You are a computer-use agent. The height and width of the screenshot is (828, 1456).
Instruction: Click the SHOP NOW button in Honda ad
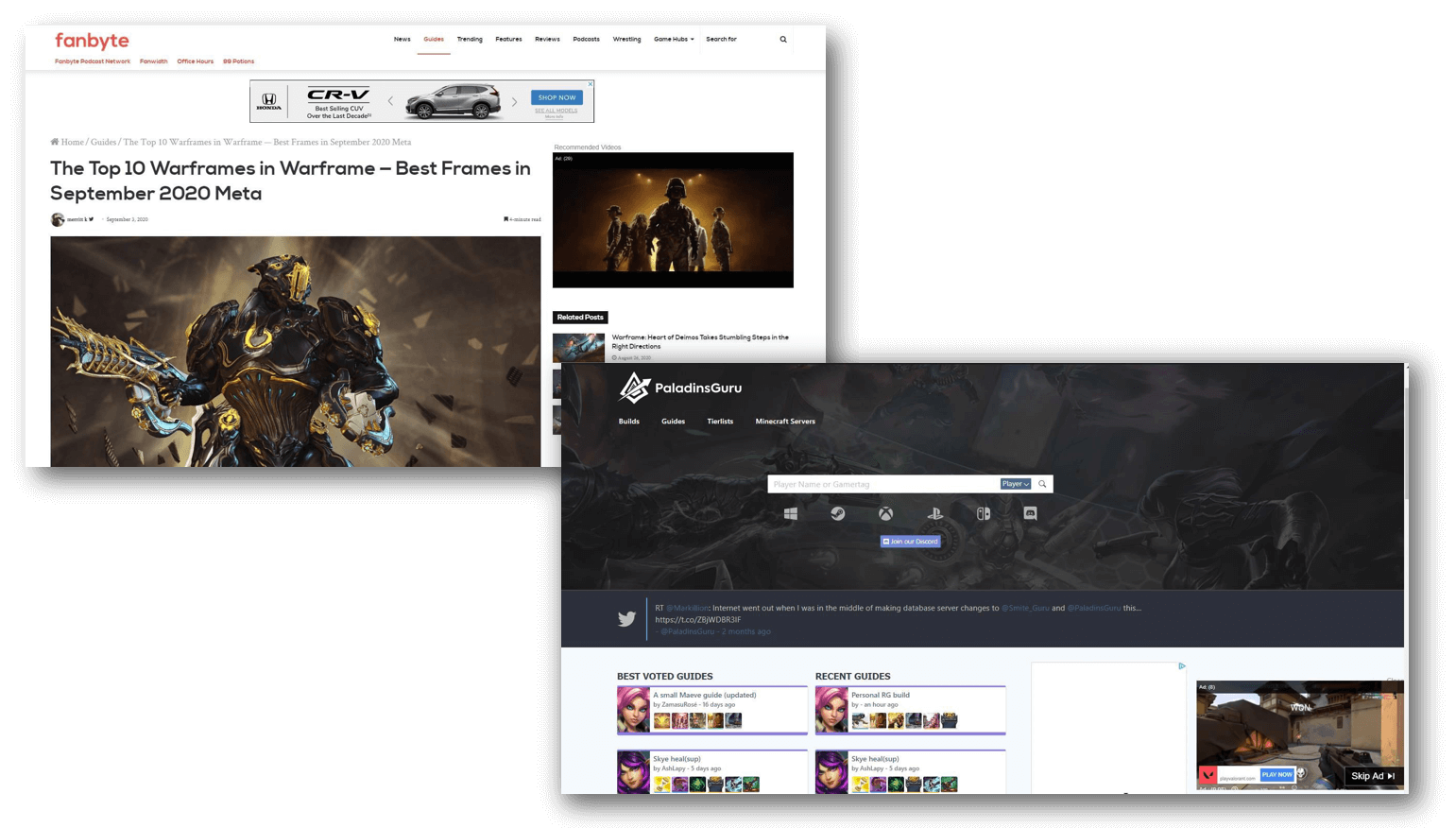557,97
